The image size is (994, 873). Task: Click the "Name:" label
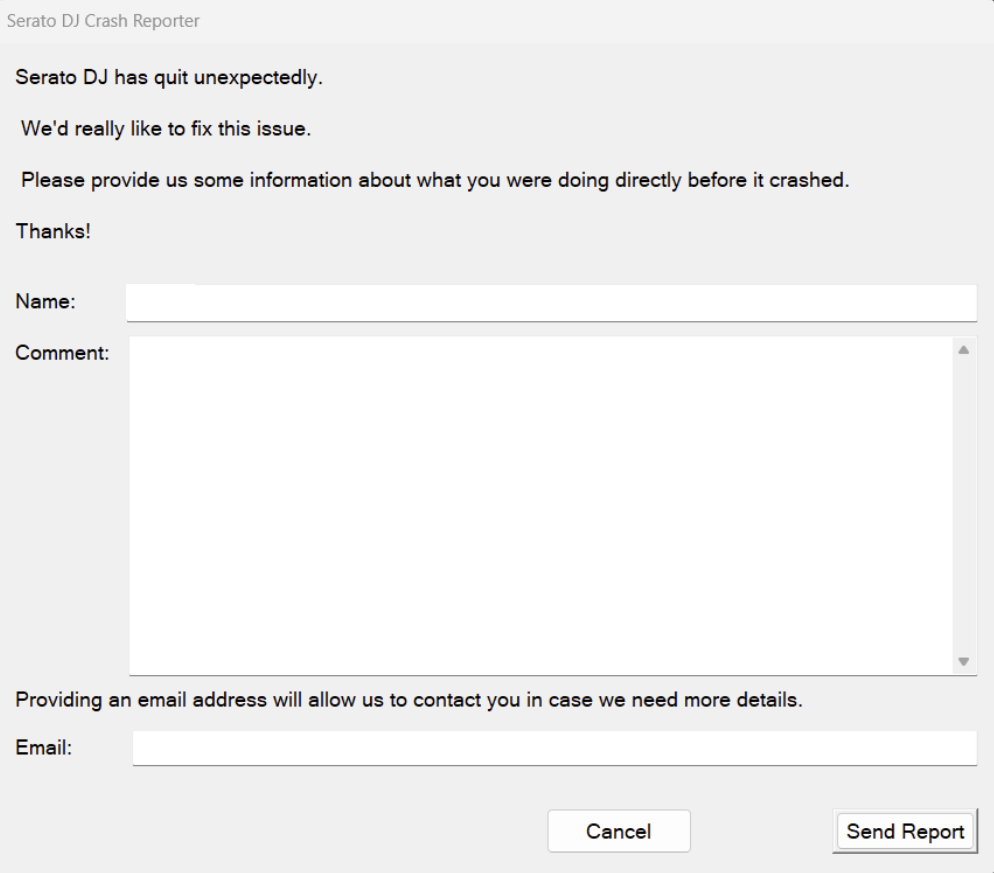[46, 301]
